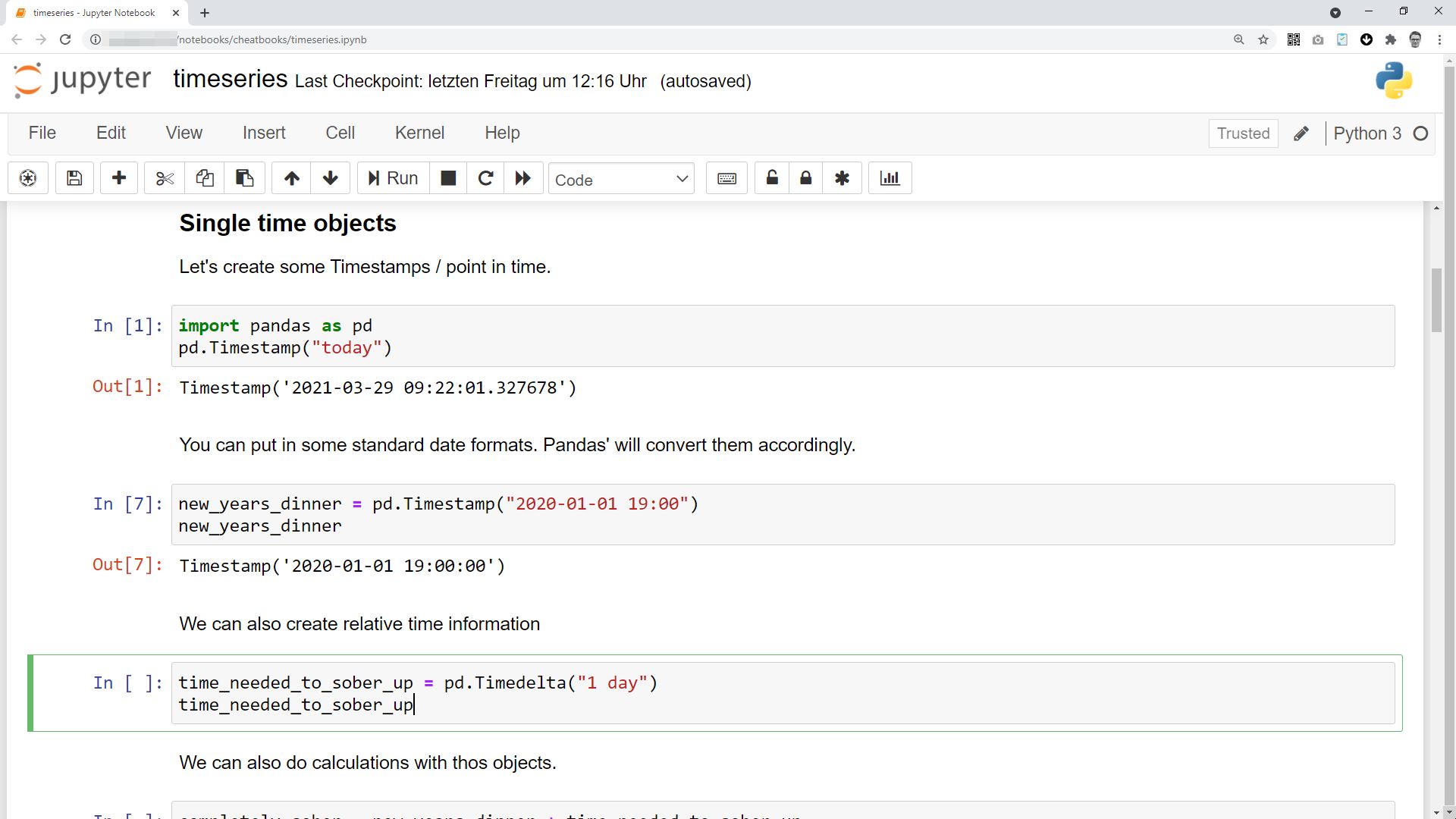
Task: Click the Add new cell icon
Action: tap(119, 178)
